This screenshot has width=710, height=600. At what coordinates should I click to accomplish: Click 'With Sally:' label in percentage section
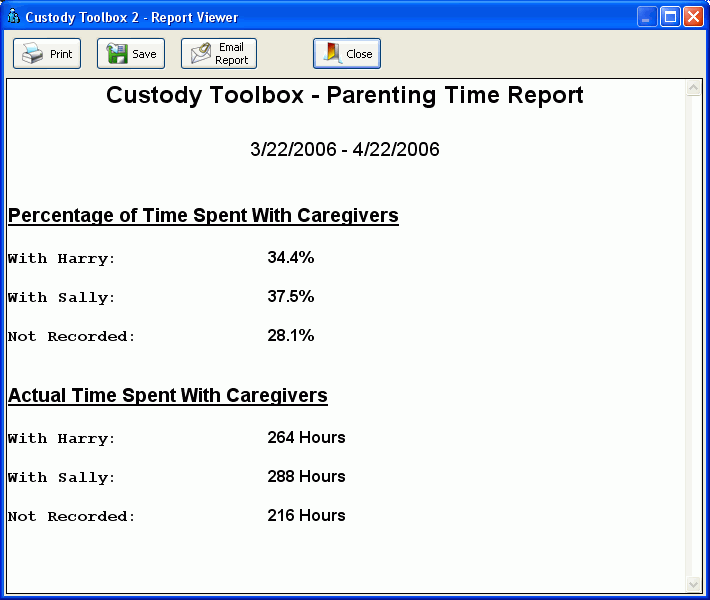62,298
